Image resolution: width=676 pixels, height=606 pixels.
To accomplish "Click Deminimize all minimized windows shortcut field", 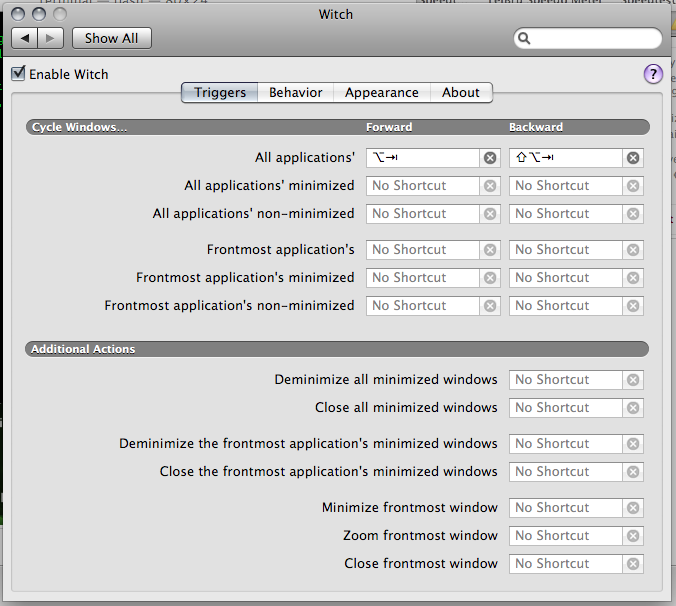I will click(x=565, y=380).
